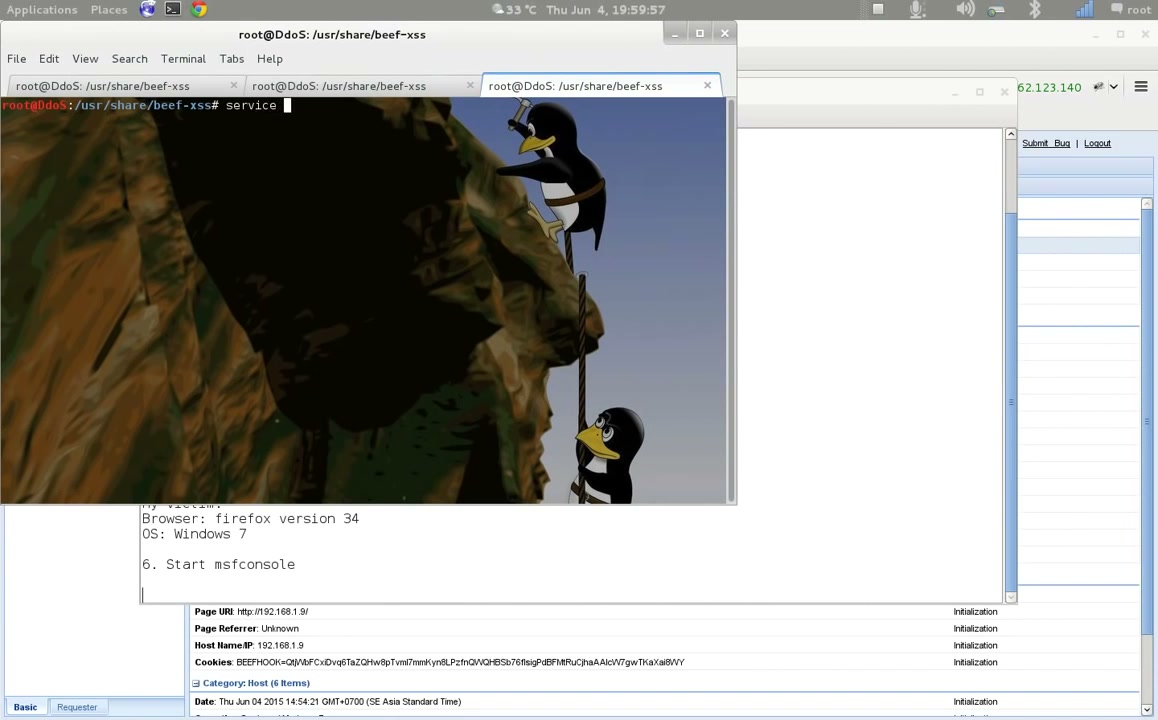Screen dimensions: 1158x720
Task: Open the terminal launcher in top panel
Action: [173, 9]
